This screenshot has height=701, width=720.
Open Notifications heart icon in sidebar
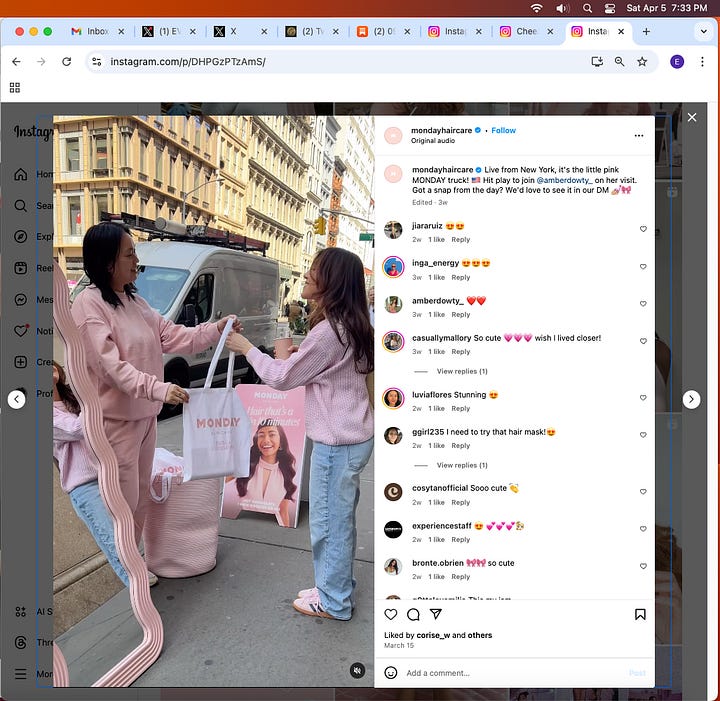(x=21, y=331)
